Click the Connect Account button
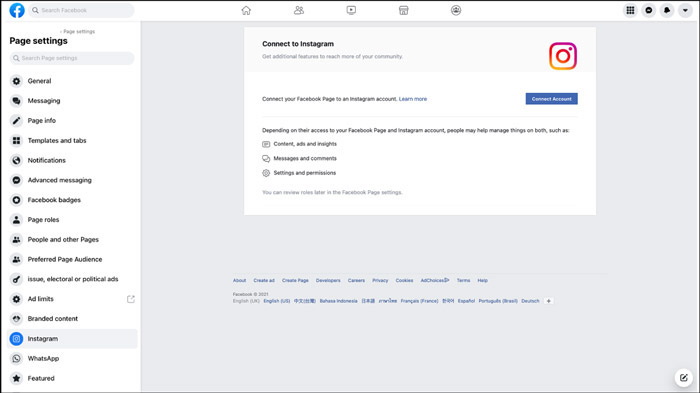700x393 pixels. [x=551, y=99]
